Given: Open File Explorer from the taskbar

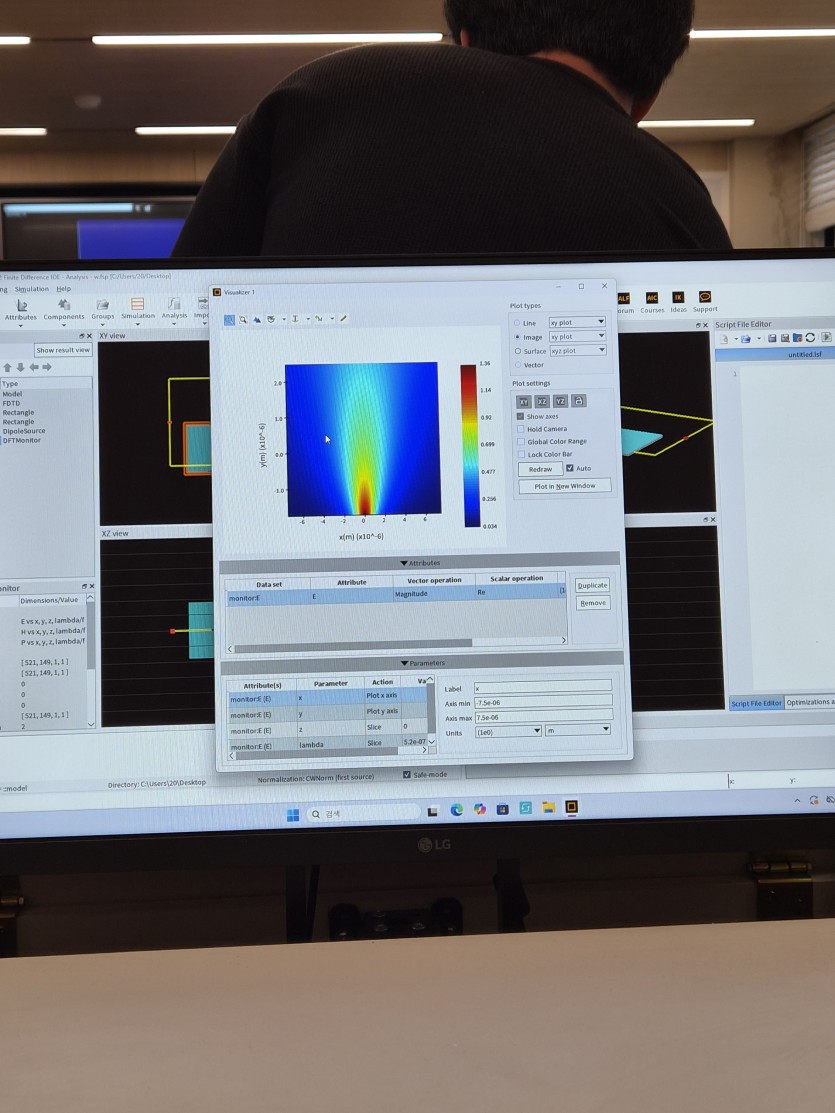Looking at the screenshot, I should 548,808.
